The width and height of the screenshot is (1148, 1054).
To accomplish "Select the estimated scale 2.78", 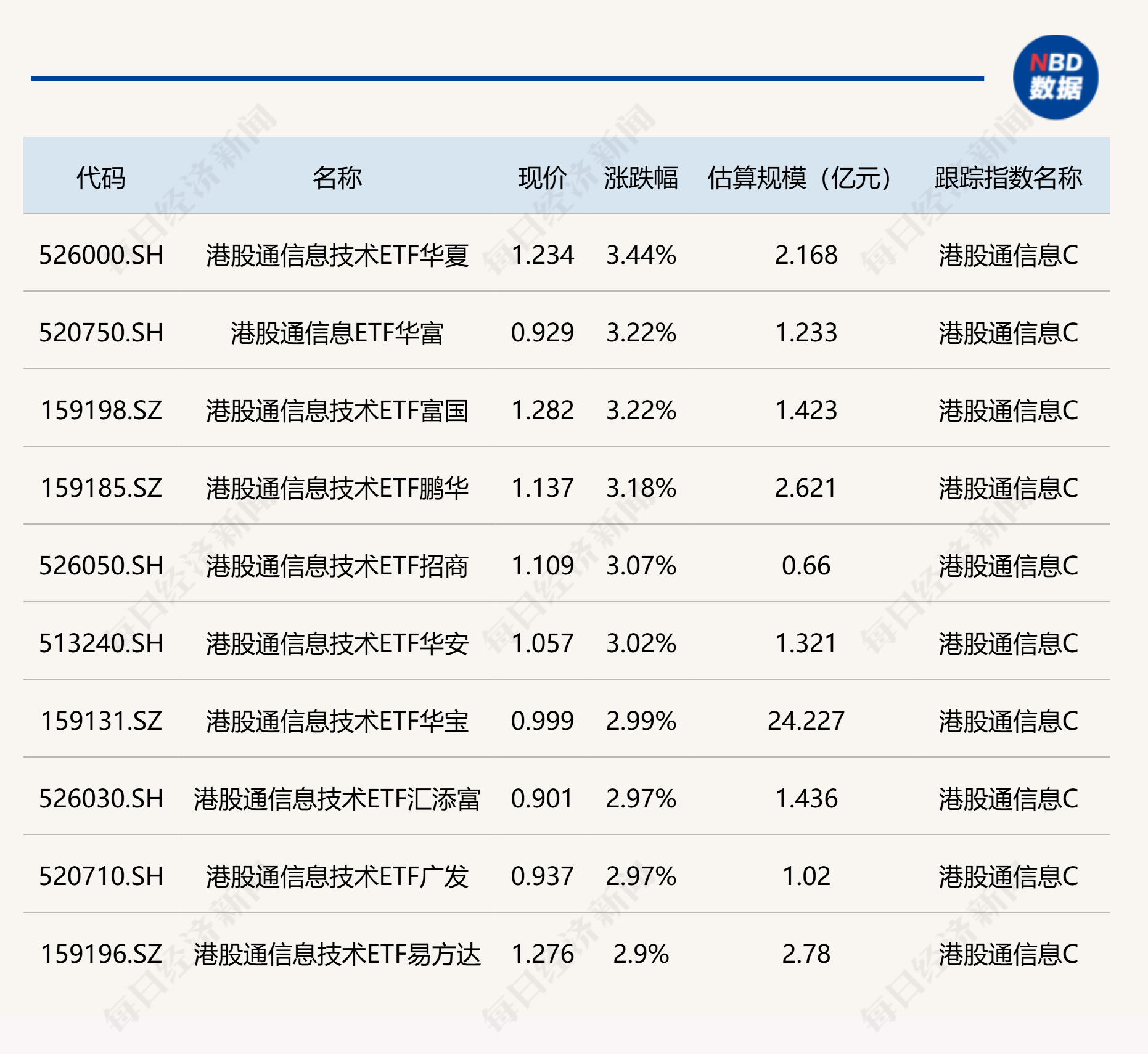I will [x=806, y=954].
